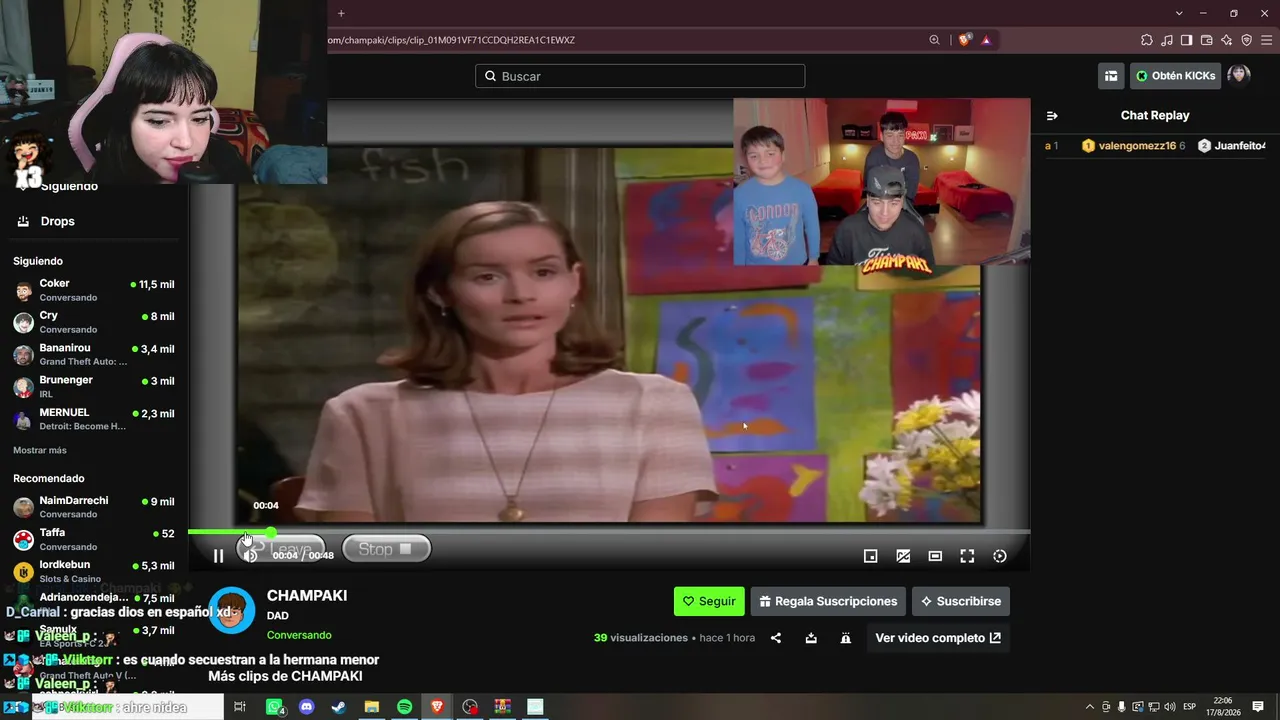Screen dimensions: 1280x720
Task: Open Cry's channel in the sidebar
Action: [x=94, y=322]
